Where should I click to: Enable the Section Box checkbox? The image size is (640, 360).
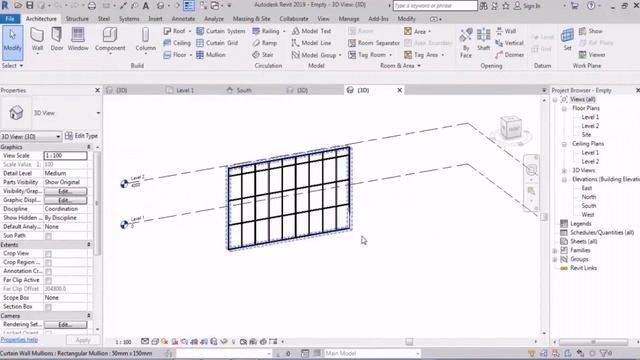pos(48,307)
